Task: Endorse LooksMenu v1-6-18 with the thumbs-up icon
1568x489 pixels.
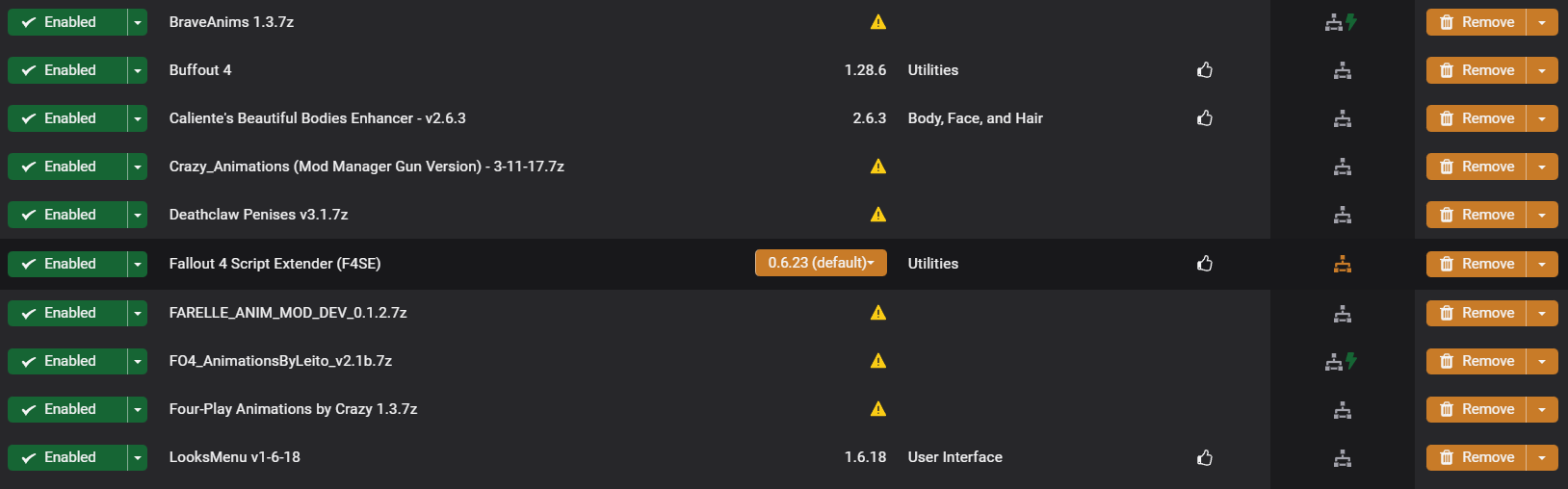Action: [1205, 457]
